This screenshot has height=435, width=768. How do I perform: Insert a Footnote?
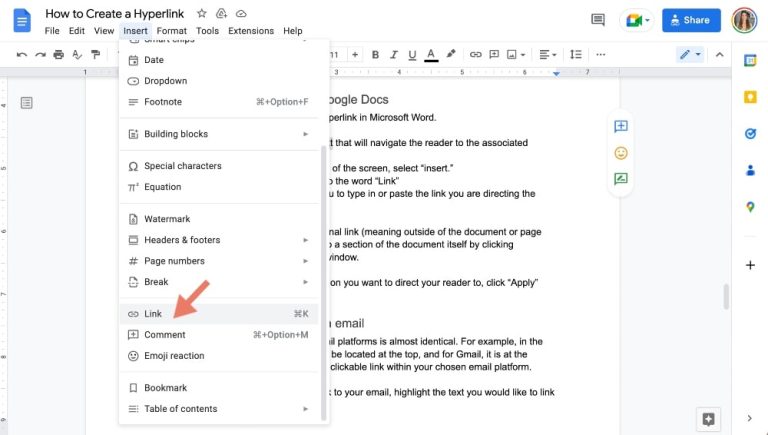[219, 102]
